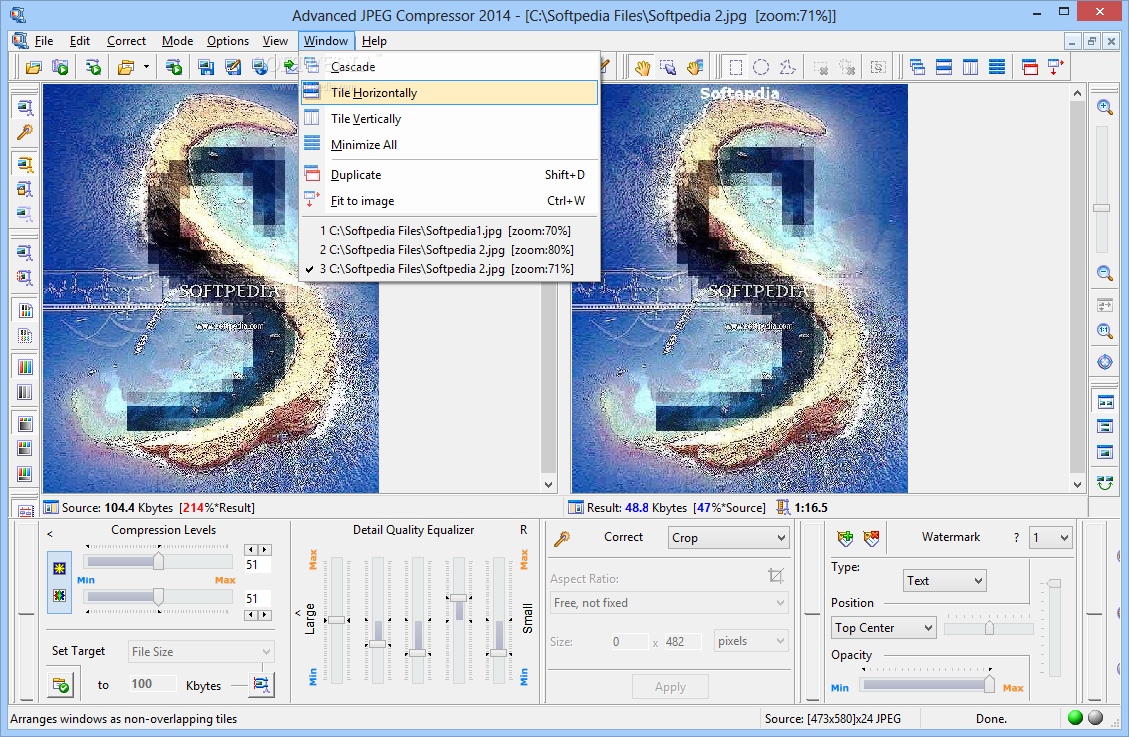Screen dimensions: 1129x737
Task: Click the duplicate window toolbar icon
Action: tap(1030, 68)
